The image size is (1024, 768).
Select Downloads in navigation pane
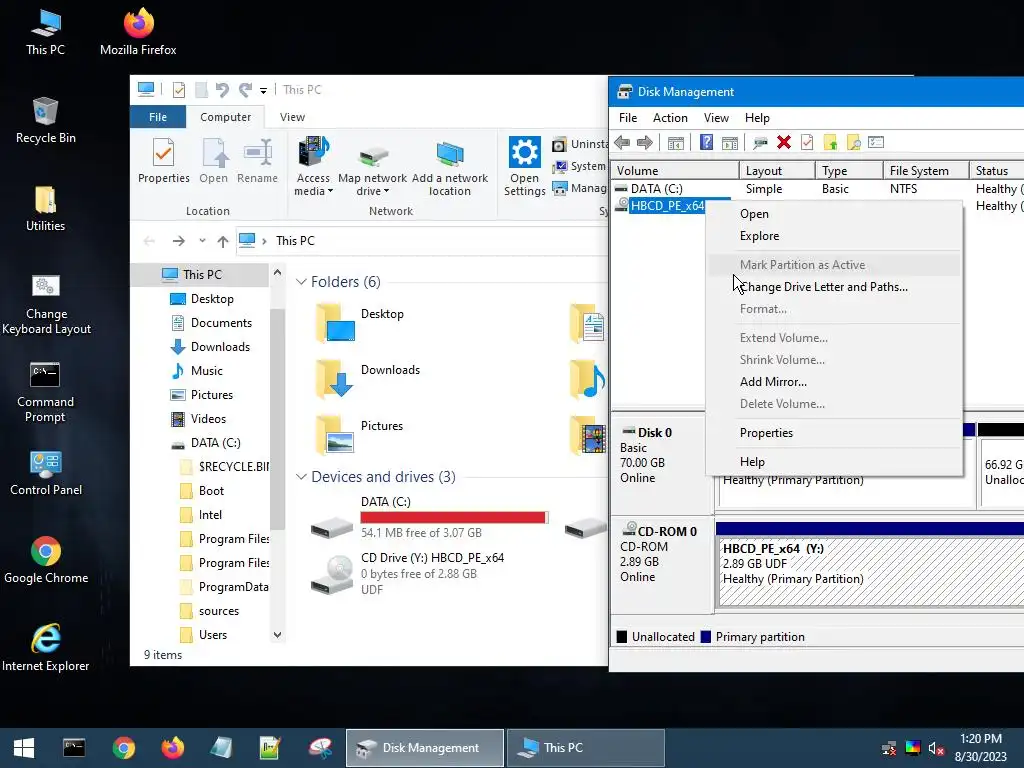pos(219,347)
